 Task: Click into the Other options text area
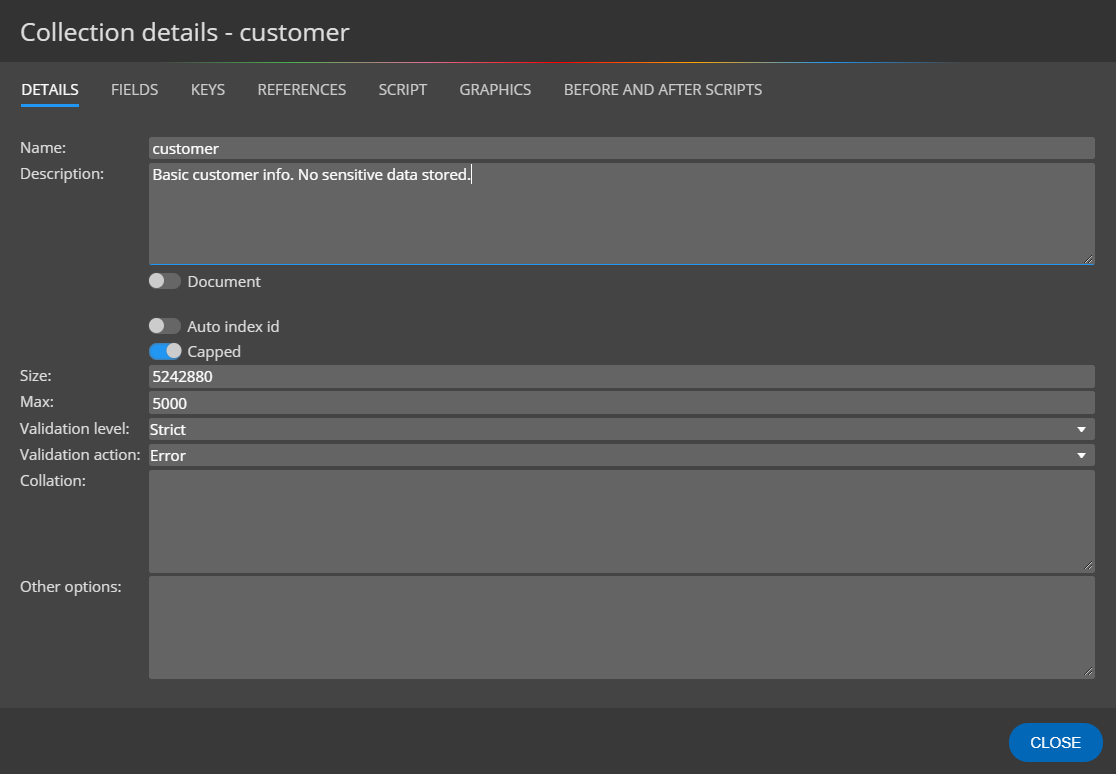click(621, 627)
